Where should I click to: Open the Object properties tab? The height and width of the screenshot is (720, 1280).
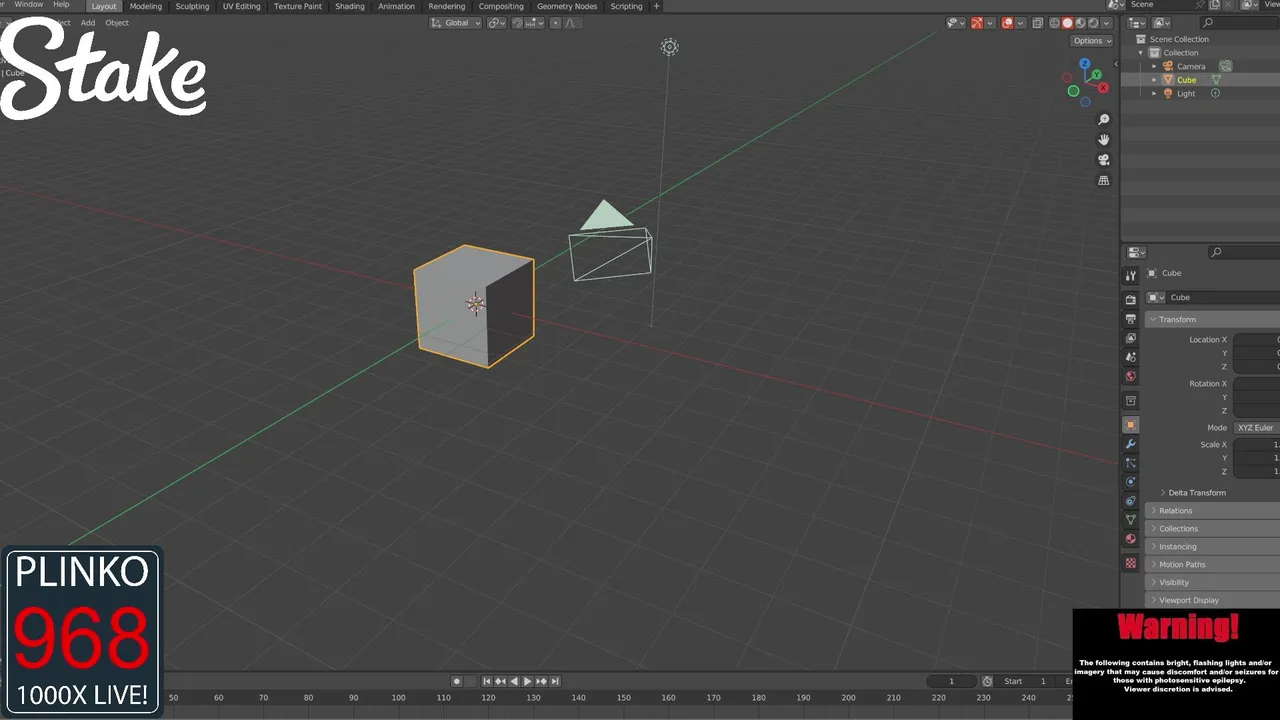tap(1131, 425)
